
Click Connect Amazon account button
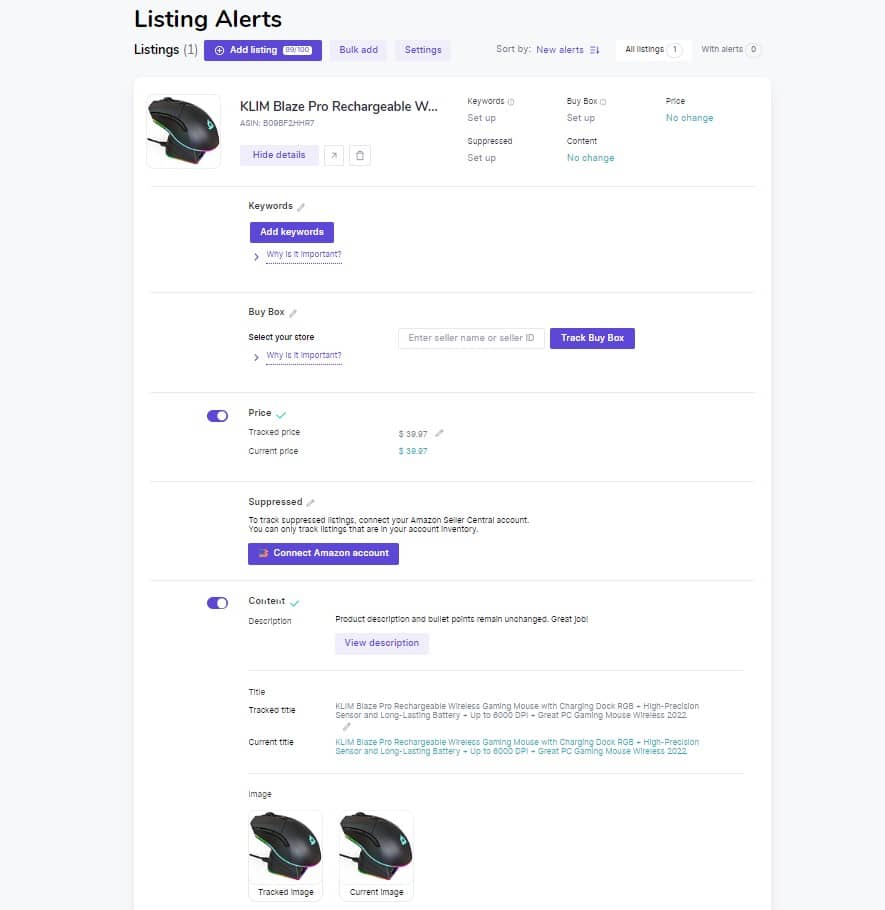coord(323,554)
